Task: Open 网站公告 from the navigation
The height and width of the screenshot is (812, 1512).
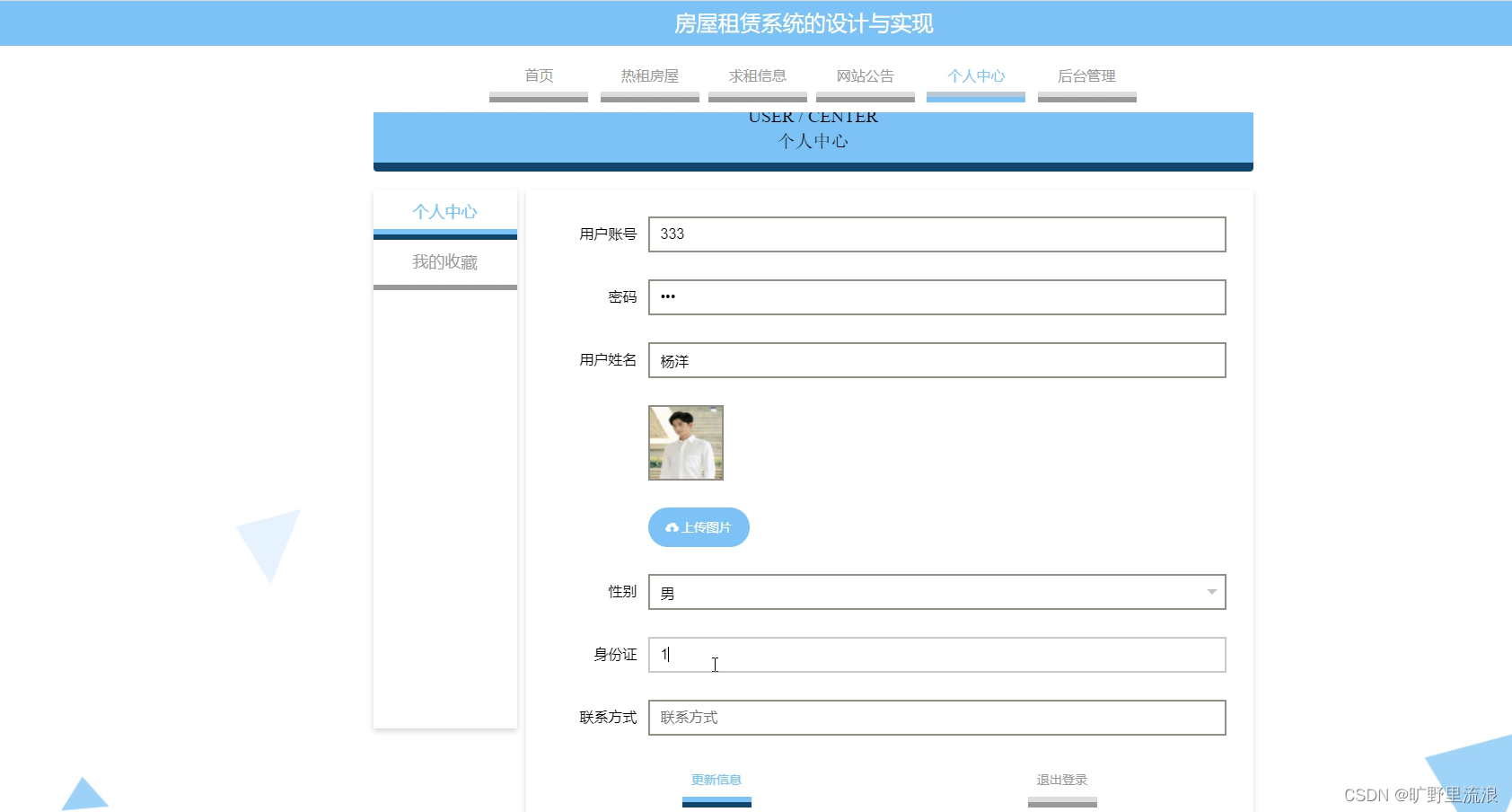Action: (865, 76)
